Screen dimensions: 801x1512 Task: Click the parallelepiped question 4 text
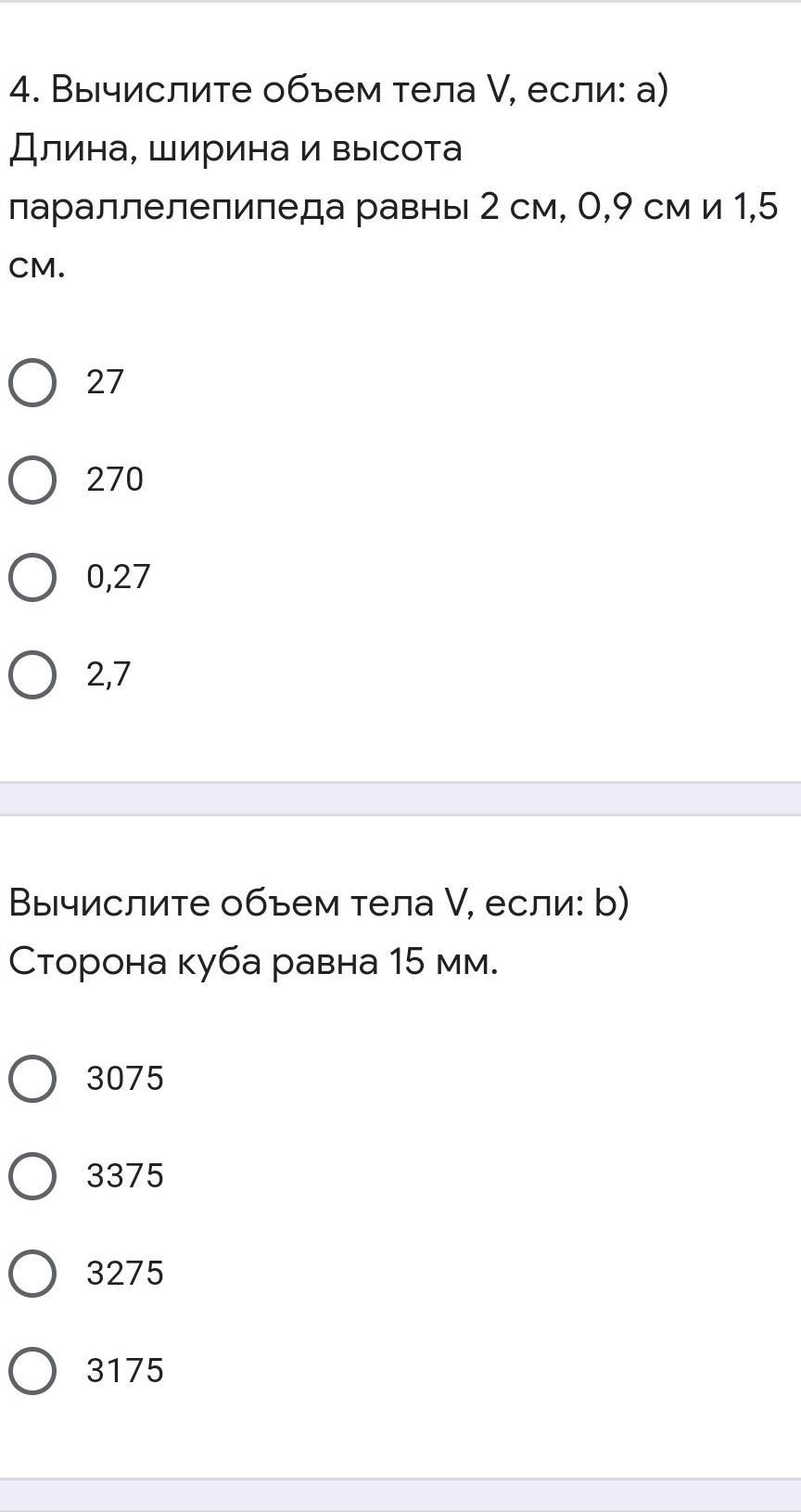tap(389, 178)
